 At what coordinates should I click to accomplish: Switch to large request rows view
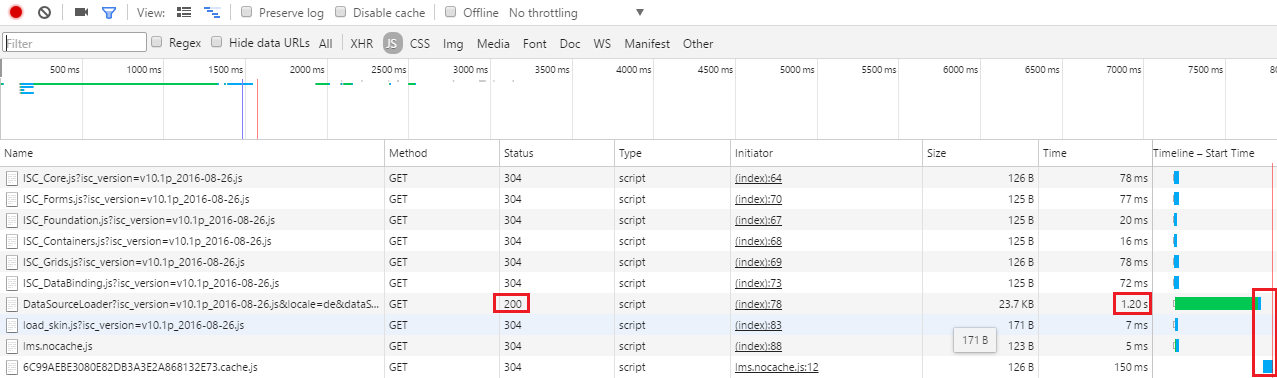click(x=183, y=13)
